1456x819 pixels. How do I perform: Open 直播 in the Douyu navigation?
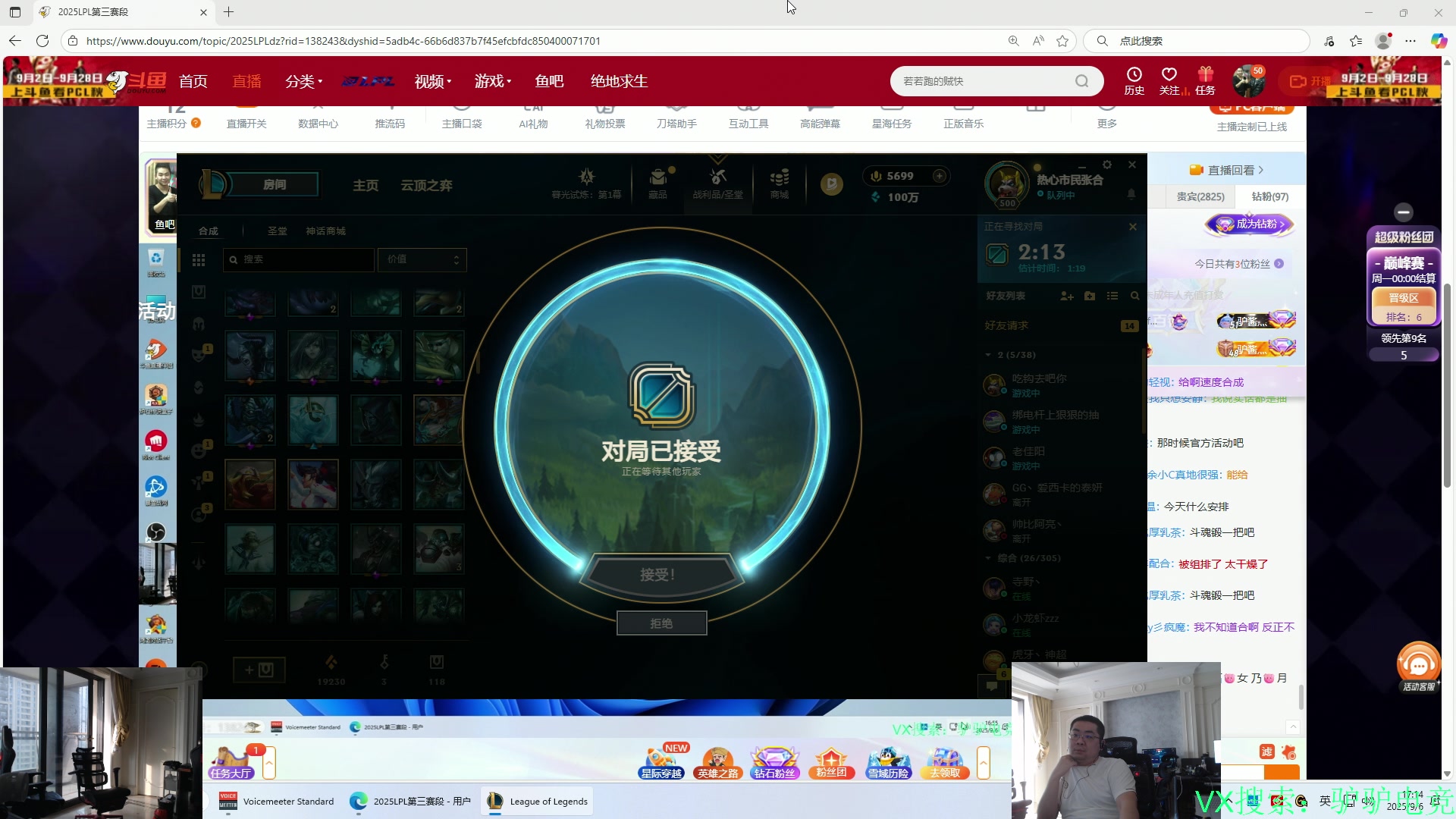pyautogui.click(x=246, y=81)
